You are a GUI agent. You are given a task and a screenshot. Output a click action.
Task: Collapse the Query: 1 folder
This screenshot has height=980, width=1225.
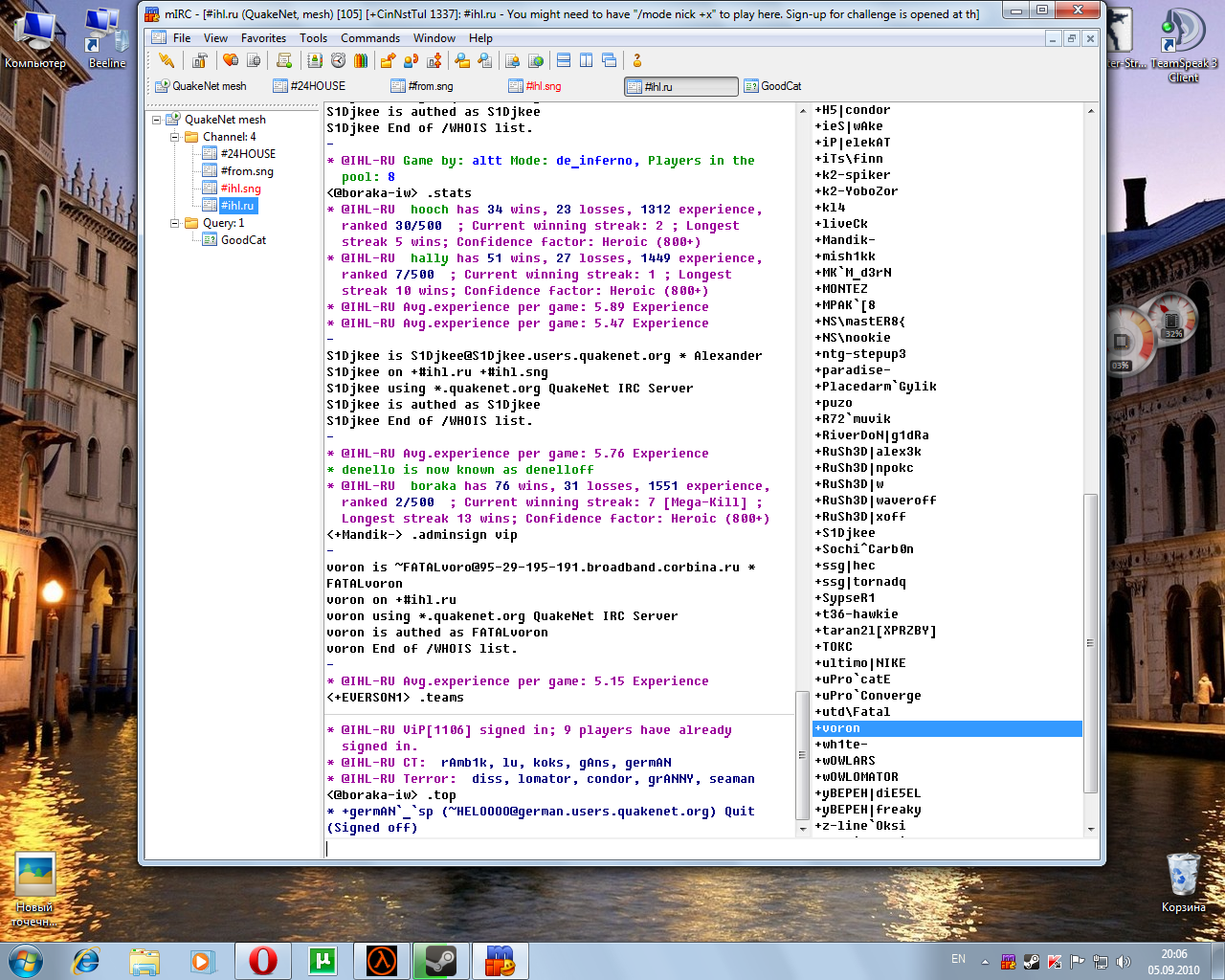[175, 223]
